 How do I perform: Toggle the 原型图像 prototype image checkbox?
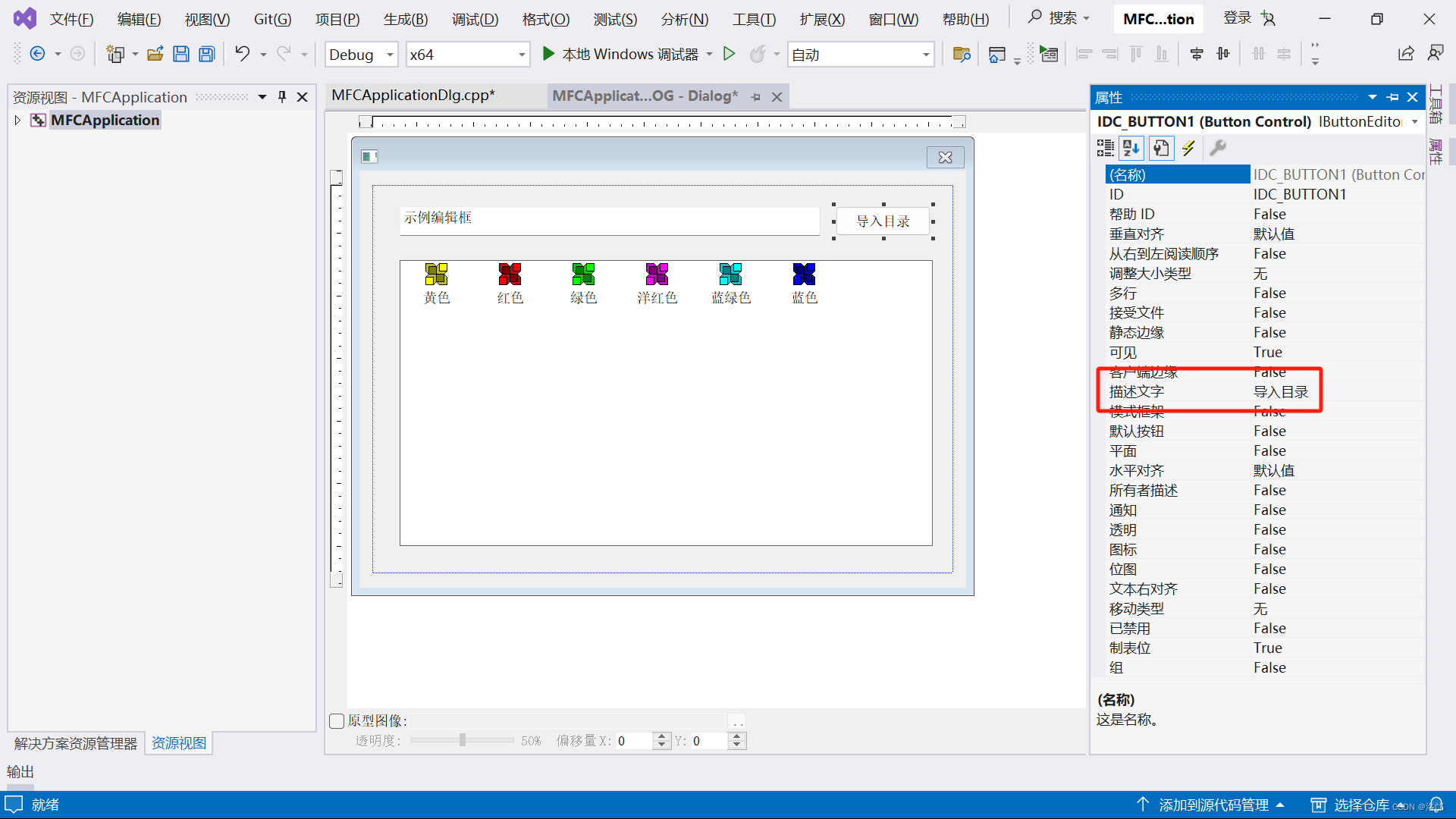[337, 720]
